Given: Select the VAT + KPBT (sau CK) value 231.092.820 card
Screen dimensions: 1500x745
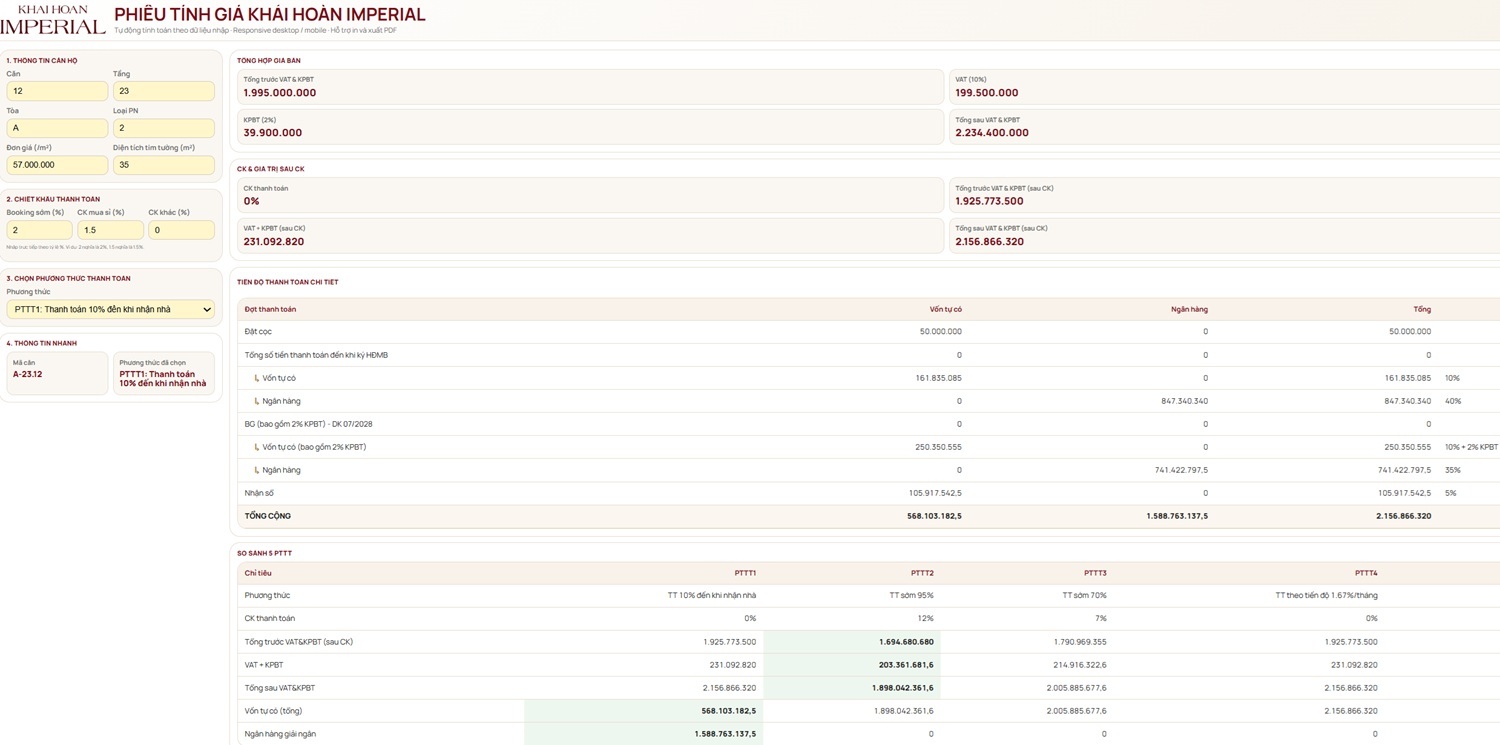Looking at the screenshot, I should pos(590,235).
